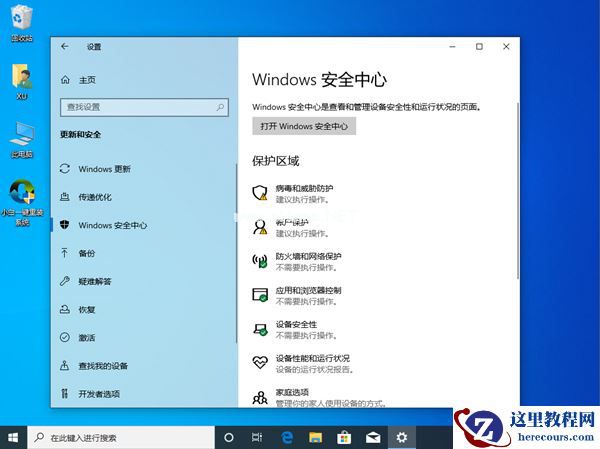The width and height of the screenshot is (600, 449).
Task: Open 病毒和威胁防护 protection area link
Action: click(x=305, y=188)
